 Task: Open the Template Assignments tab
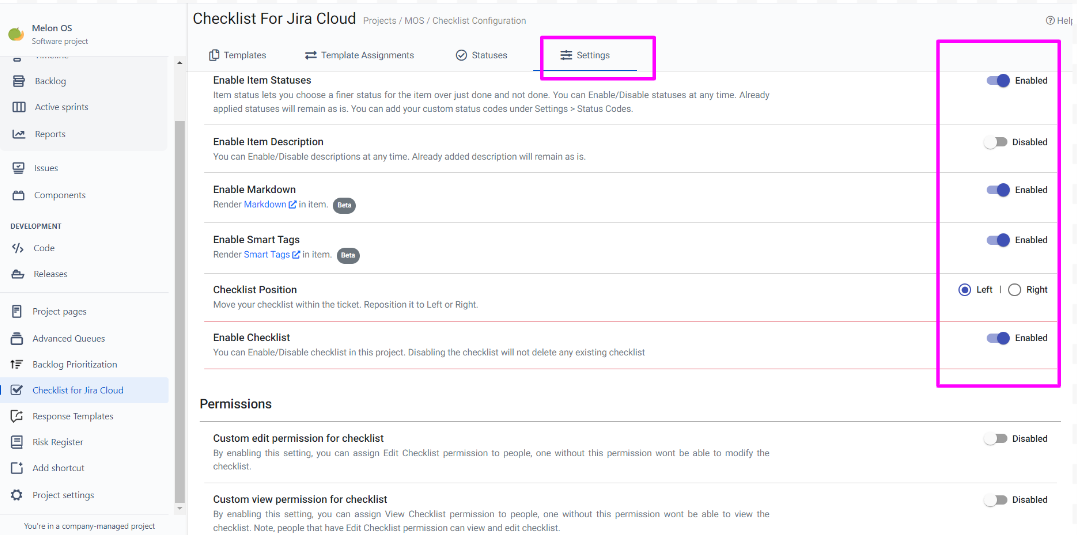359,55
